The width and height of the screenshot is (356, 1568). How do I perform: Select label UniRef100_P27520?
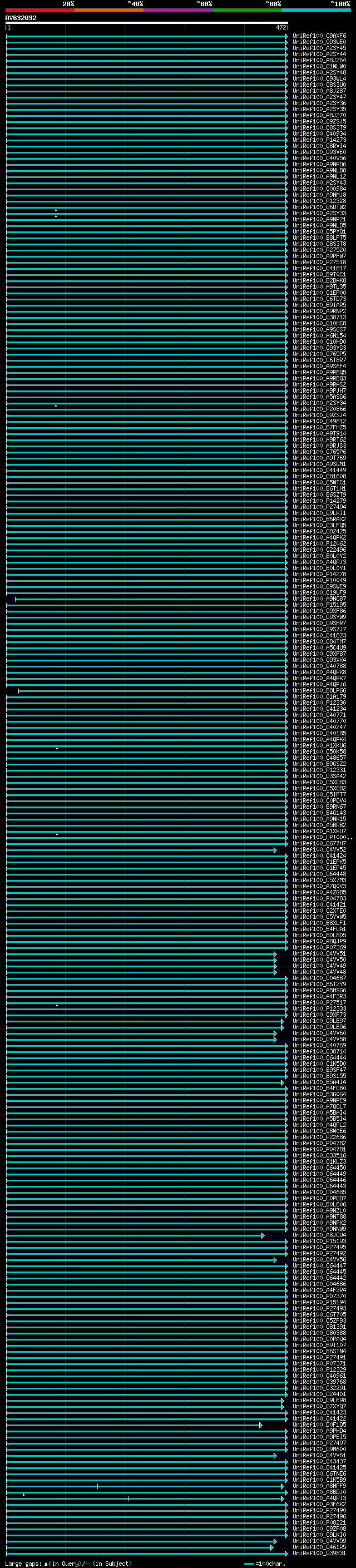tap(319, 250)
